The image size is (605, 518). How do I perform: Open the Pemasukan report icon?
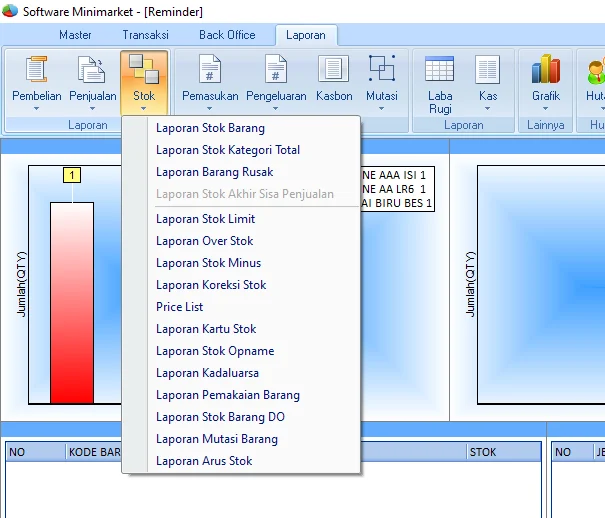click(x=210, y=69)
